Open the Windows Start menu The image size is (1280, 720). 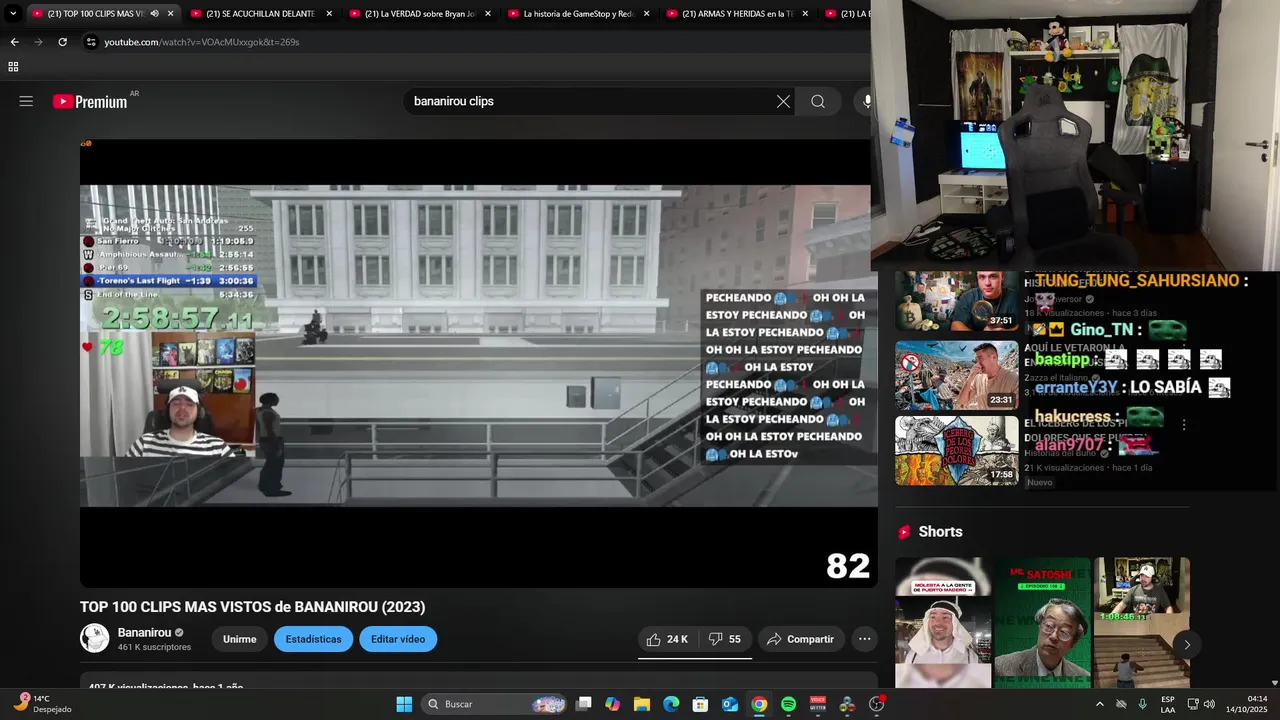(404, 704)
